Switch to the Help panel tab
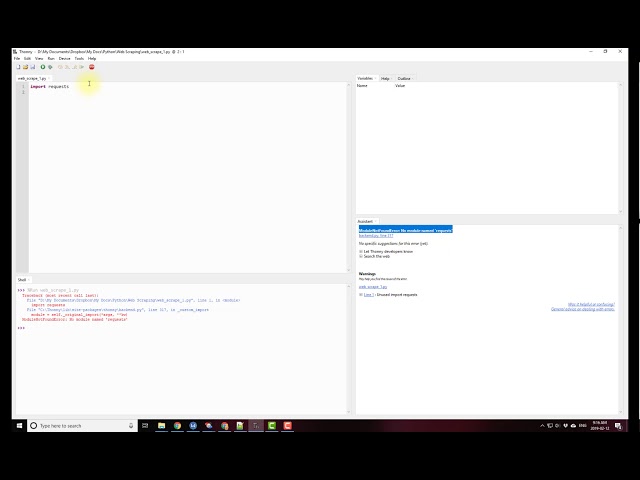Viewport: 640px width, 480px height. click(385, 78)
